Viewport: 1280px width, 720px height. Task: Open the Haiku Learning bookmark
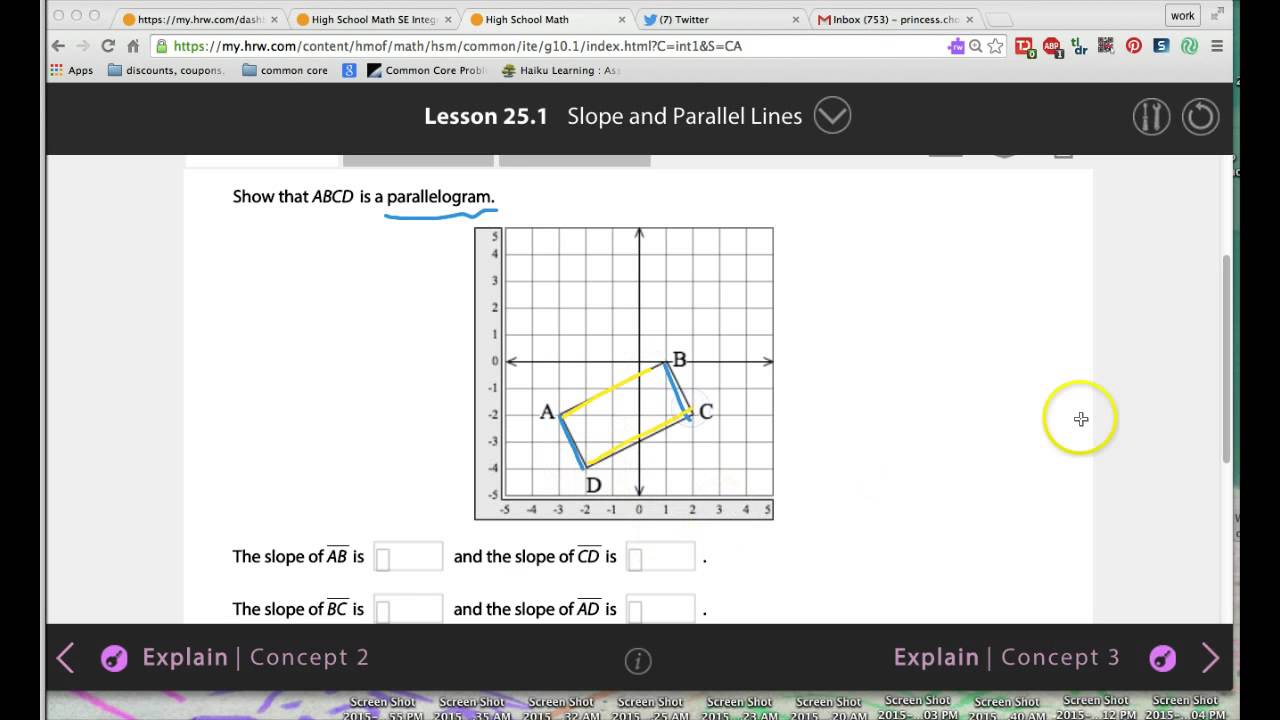[x=562, y=70]
